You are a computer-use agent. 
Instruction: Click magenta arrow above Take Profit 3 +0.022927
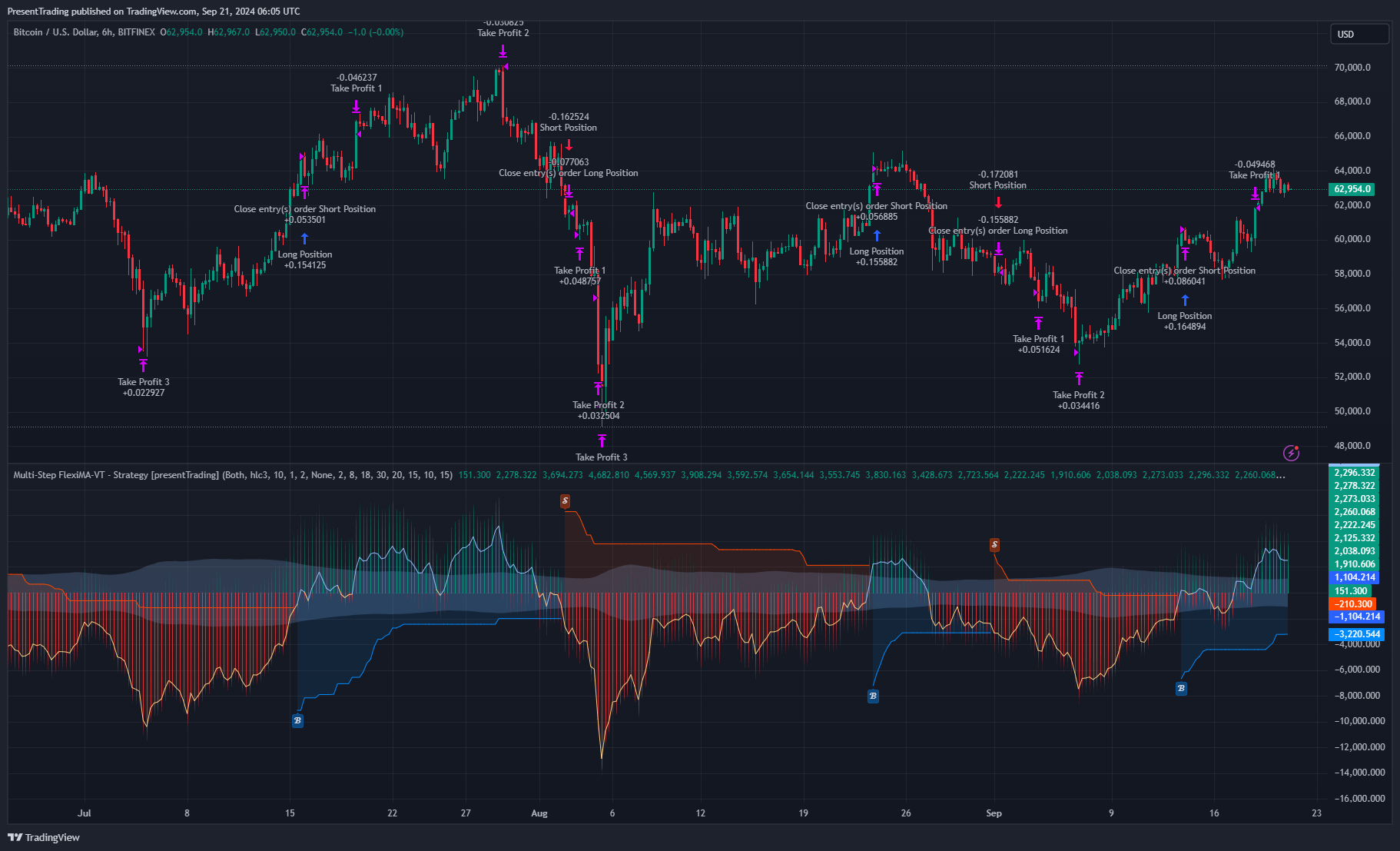pyautogui.click(x=143, y=365)
